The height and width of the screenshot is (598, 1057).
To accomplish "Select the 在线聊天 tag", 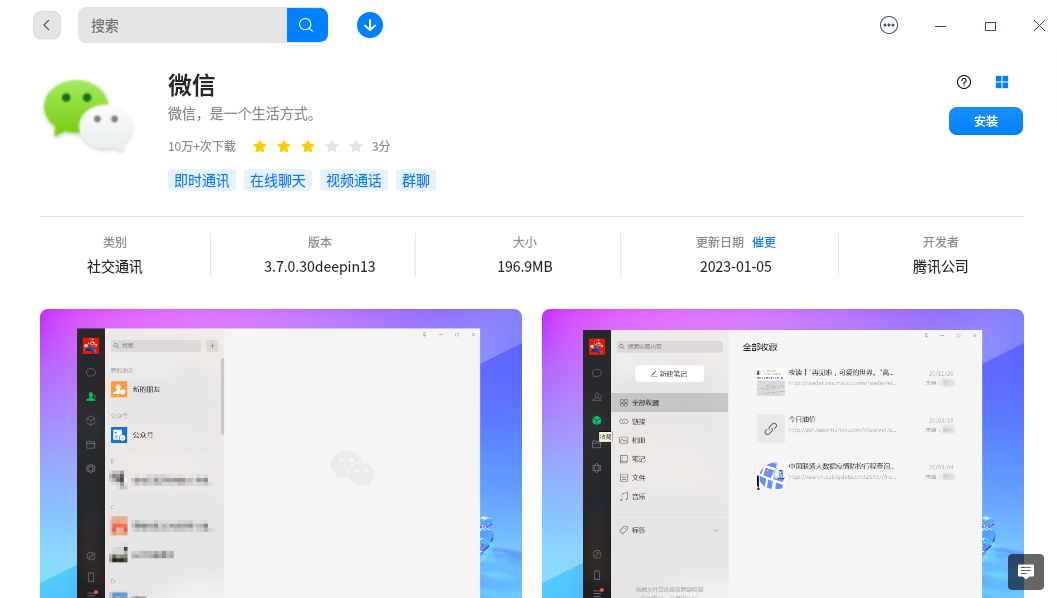I will pyautogui.click(x=277, y=180).
